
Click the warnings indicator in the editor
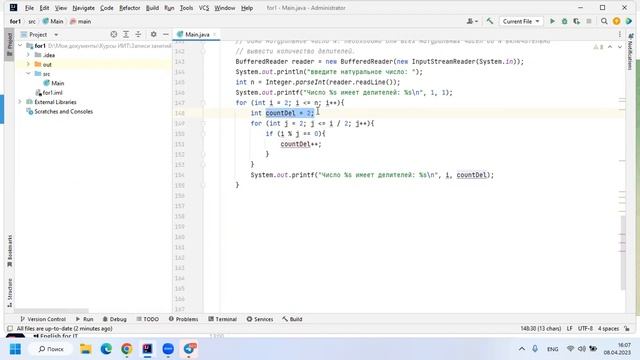(598, 47)
